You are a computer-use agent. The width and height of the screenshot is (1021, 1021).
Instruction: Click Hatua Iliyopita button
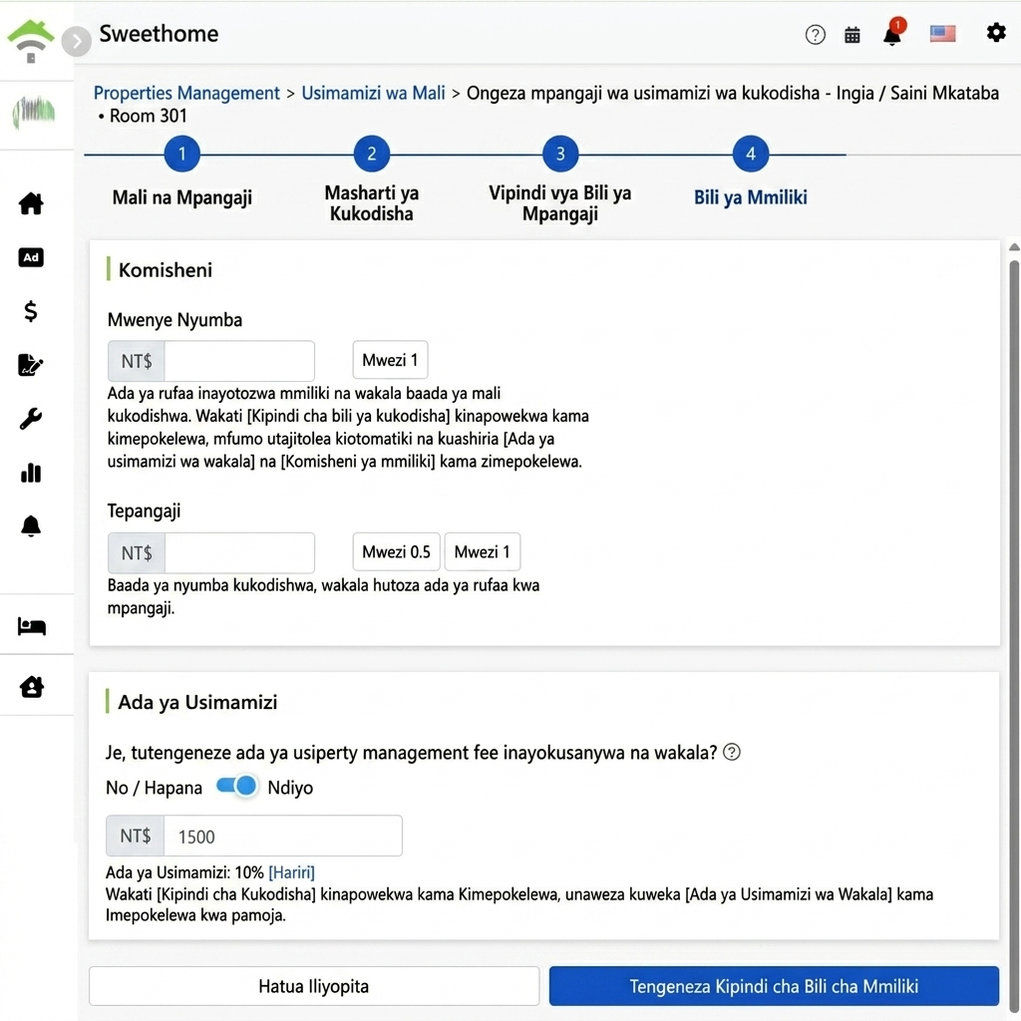point(314,986)
